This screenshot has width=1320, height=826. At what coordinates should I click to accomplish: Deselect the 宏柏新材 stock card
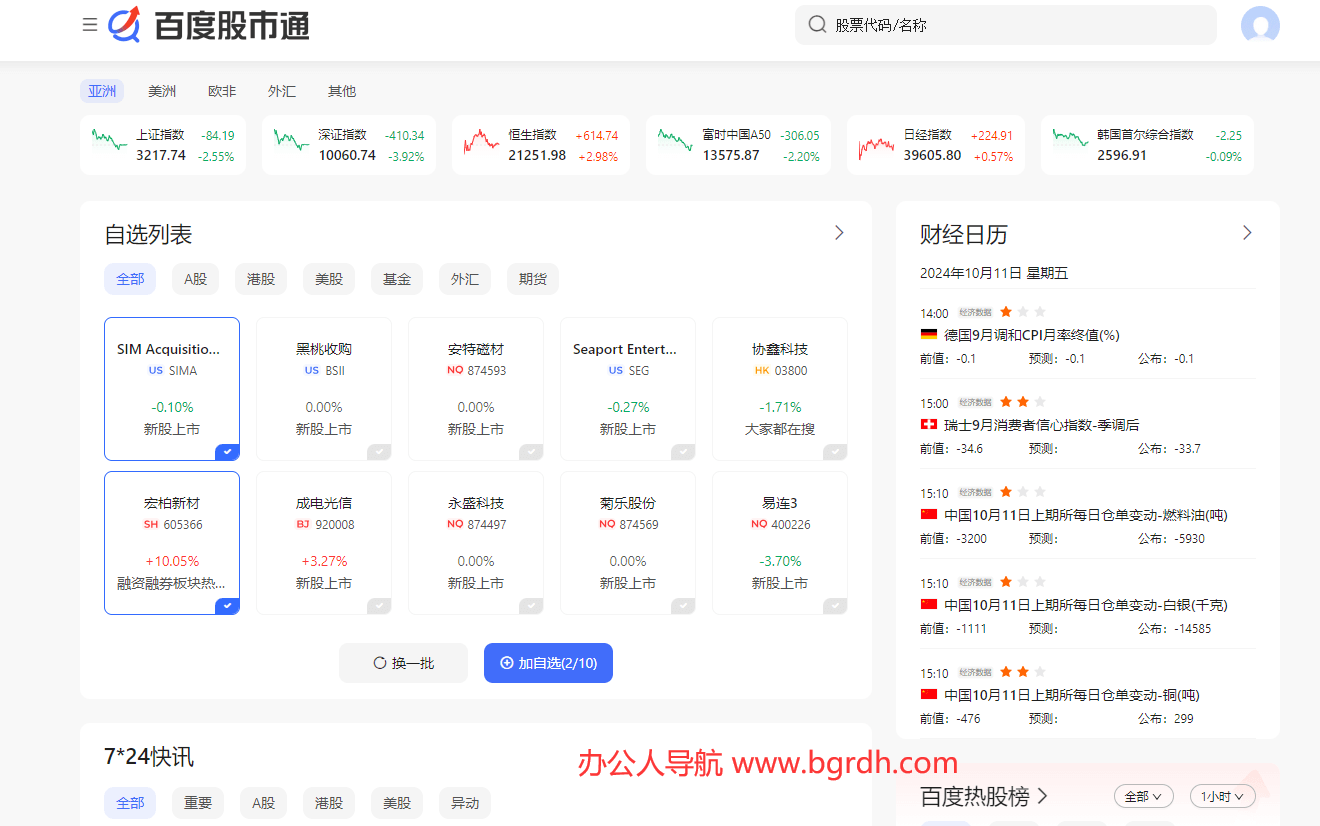coord(172,543)
